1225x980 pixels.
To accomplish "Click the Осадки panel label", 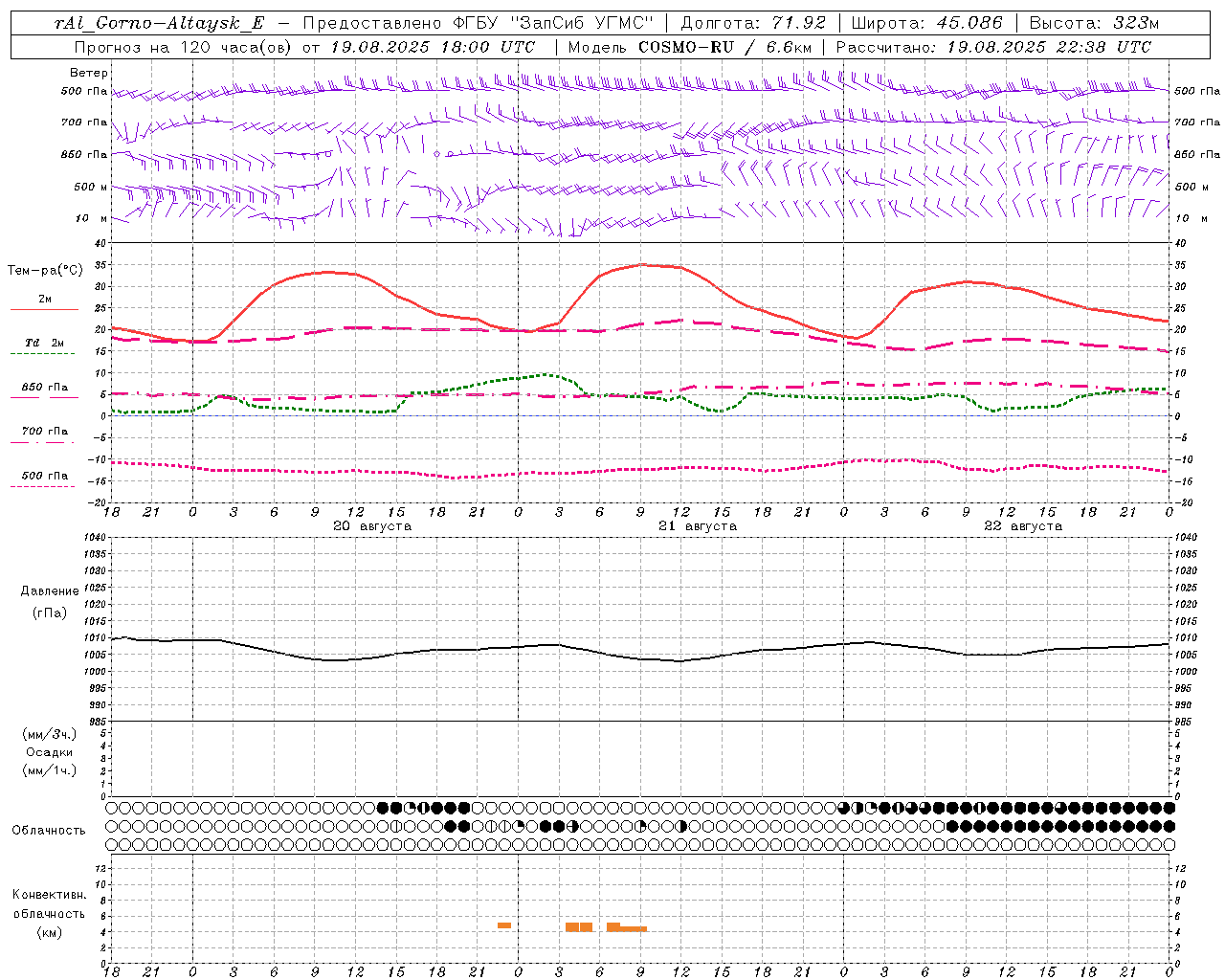I will pos(50,752).
